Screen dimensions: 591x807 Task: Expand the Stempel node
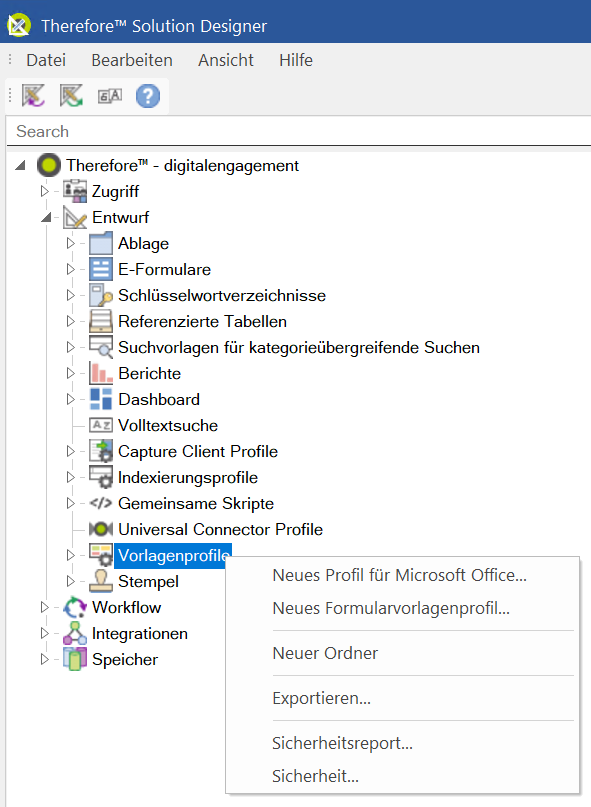71,581
